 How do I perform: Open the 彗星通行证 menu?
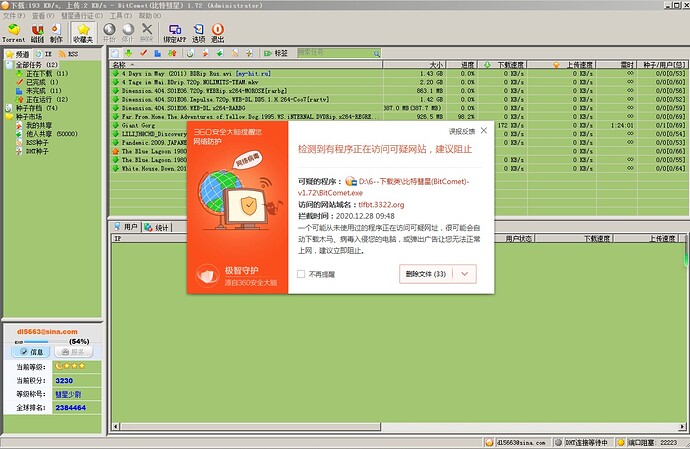[x=82, y=16]
